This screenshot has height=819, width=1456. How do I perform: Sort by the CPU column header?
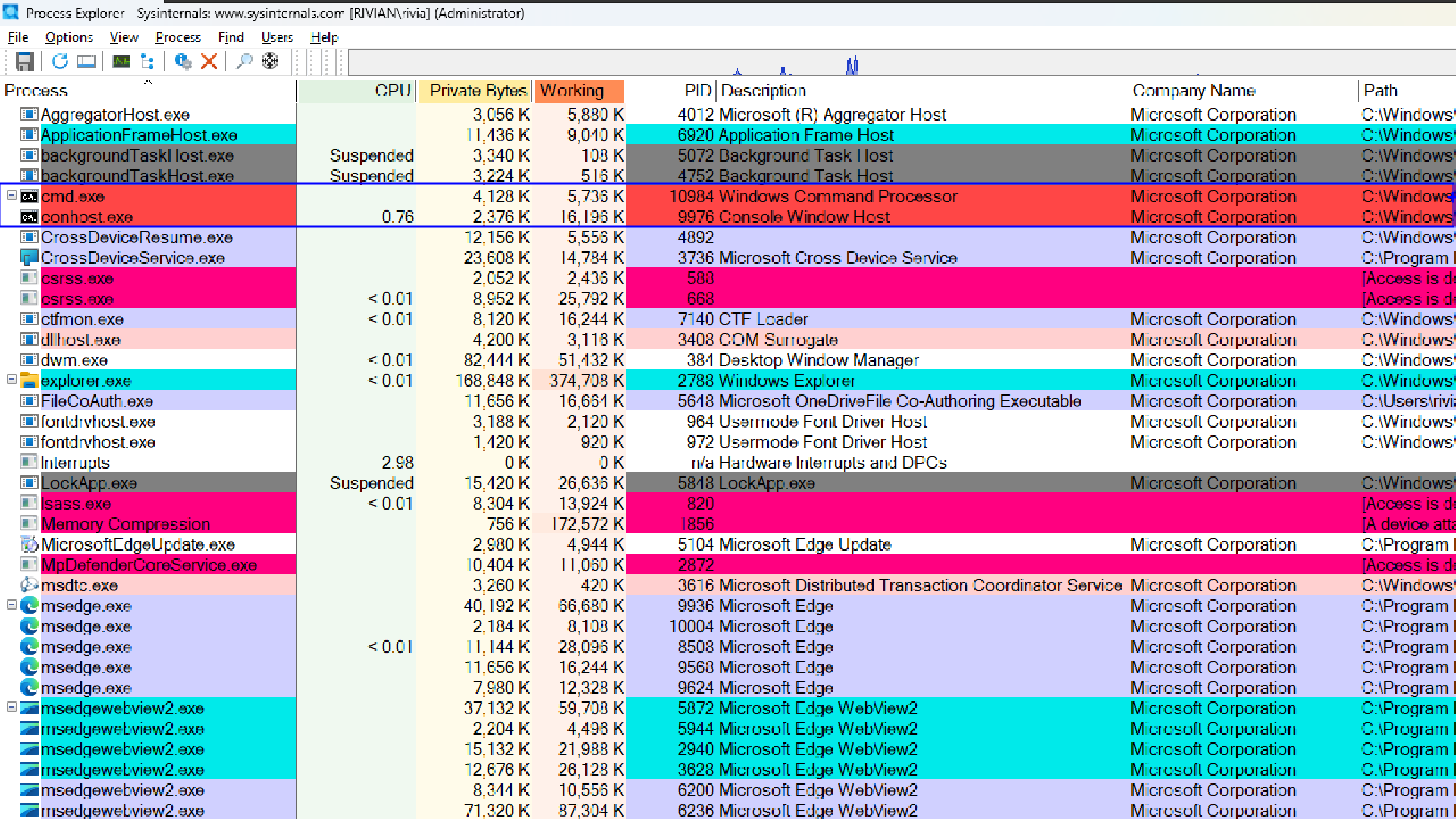[x=391, y=91]
